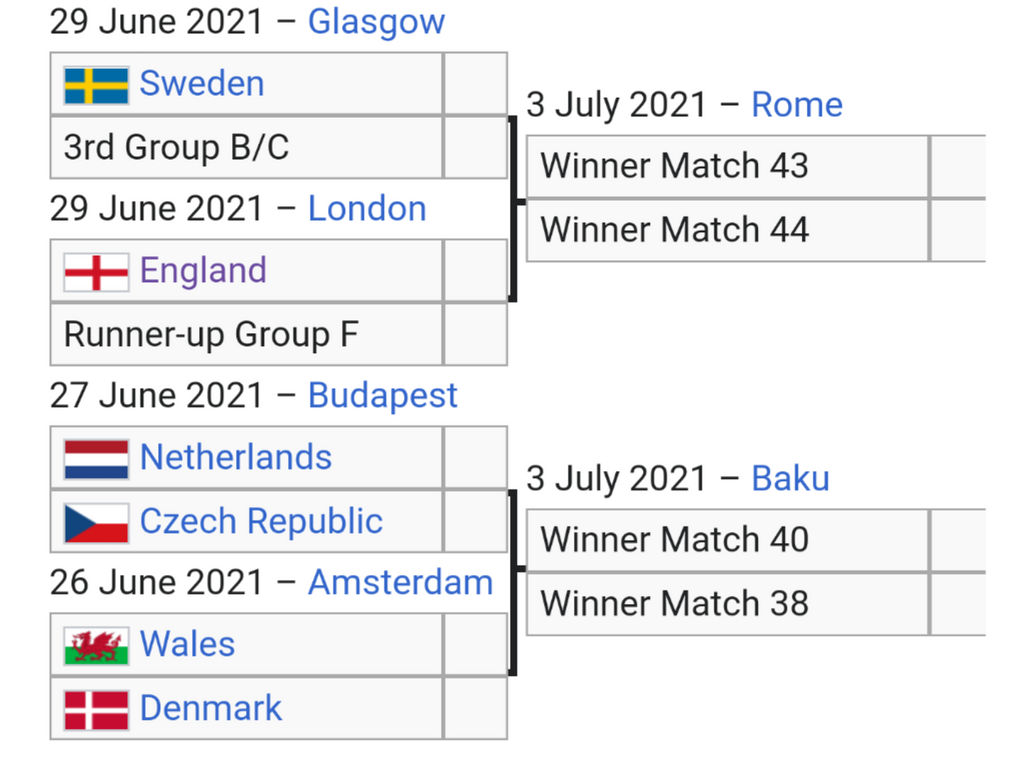1024x775 pixels.
Task: Open the Wales team link
Action: click(187, 645)
